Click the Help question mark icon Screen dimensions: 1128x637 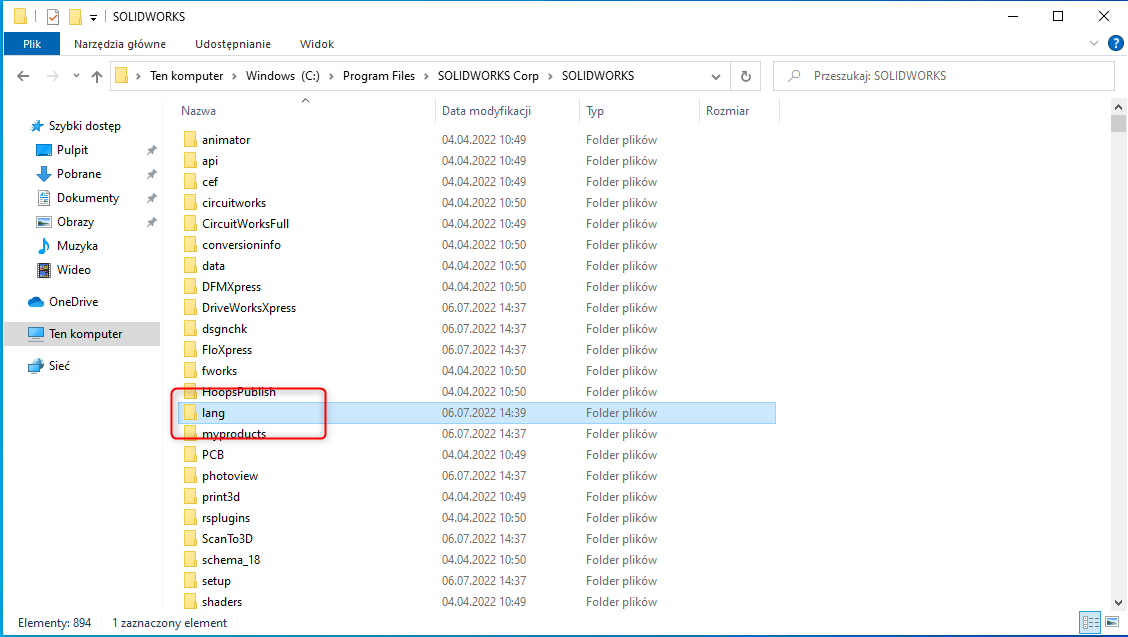pyautogui.click(x=1115, y=43)
